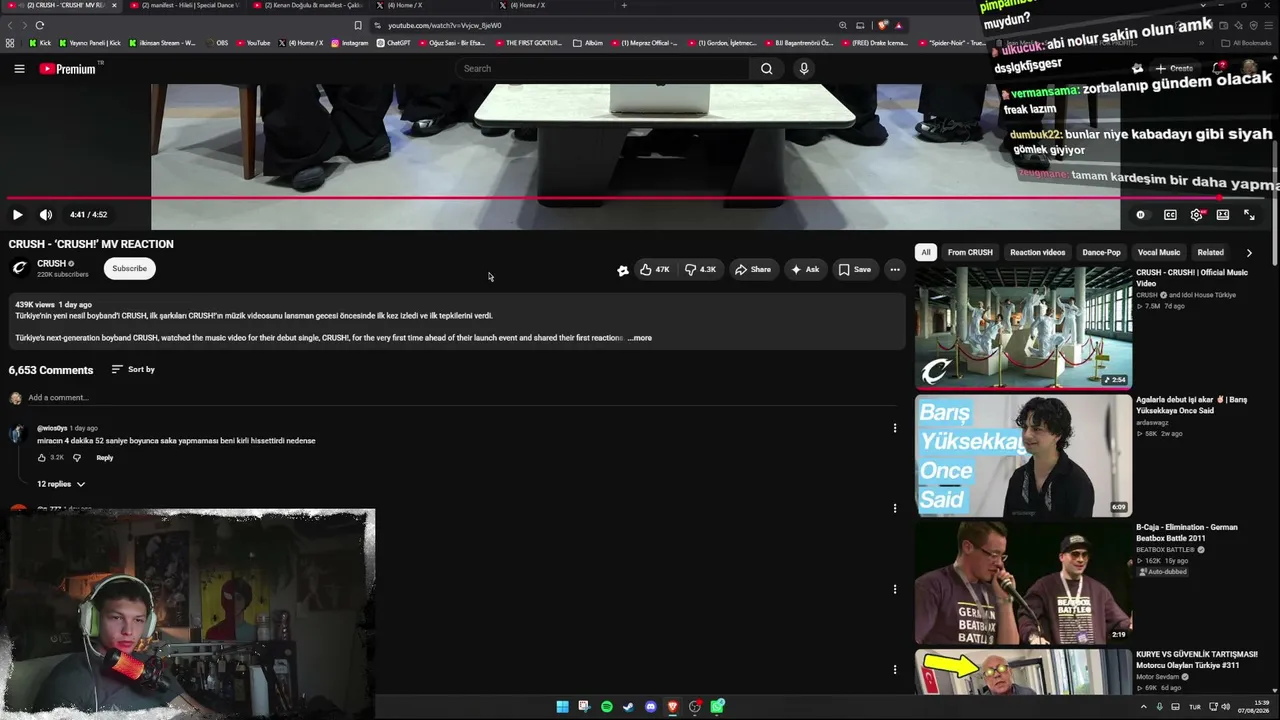Screen dimensions: 1280x720
Task: Open more actions menu beside Save
Action: pos(895,269)
